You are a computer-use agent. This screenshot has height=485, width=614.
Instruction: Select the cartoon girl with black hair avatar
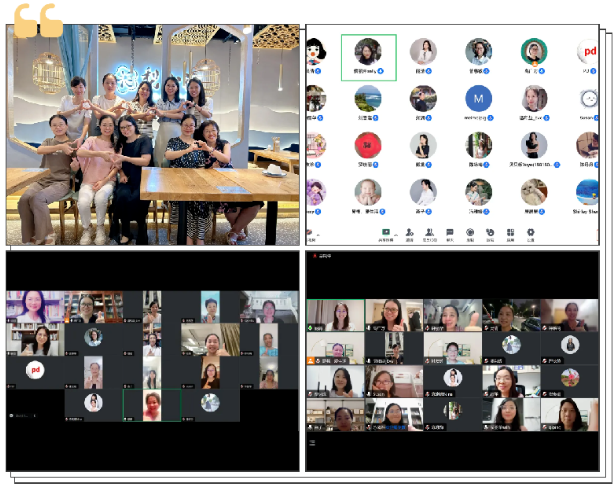tap(316, 52)
